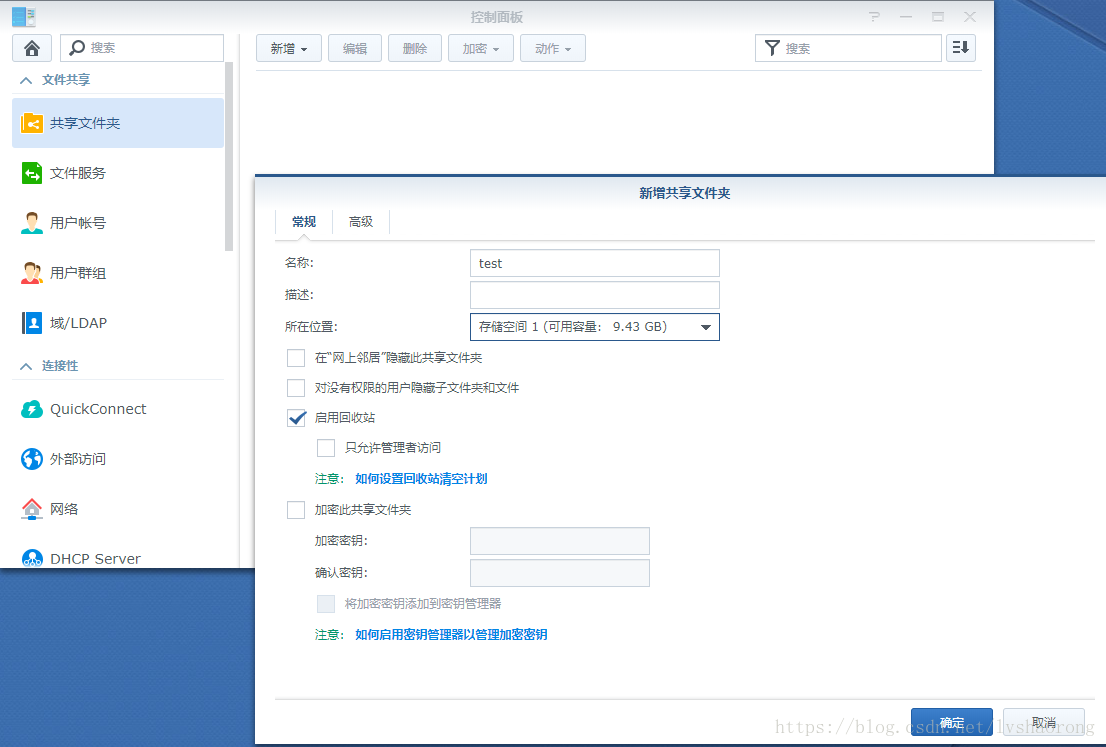
Task: Open File Services (文件服务) icon
Action: [x=32, y=173]
